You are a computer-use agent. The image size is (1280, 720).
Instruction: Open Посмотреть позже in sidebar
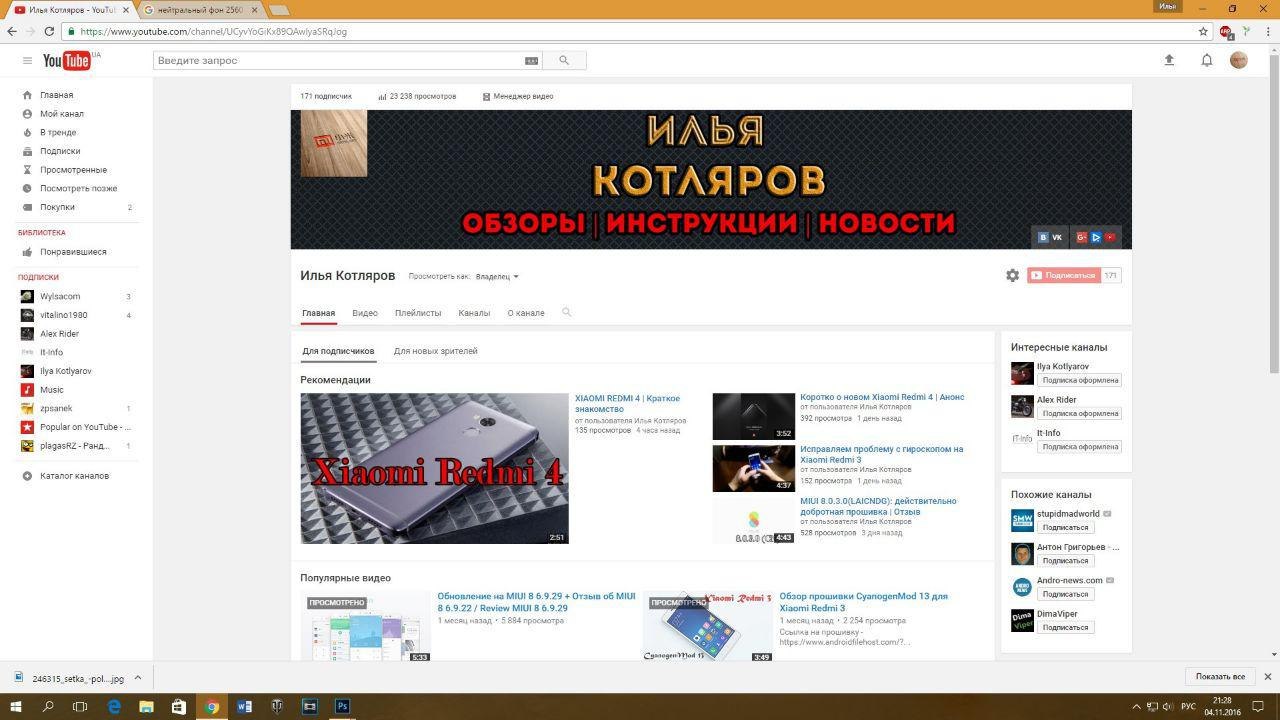(x=79, y=188)
